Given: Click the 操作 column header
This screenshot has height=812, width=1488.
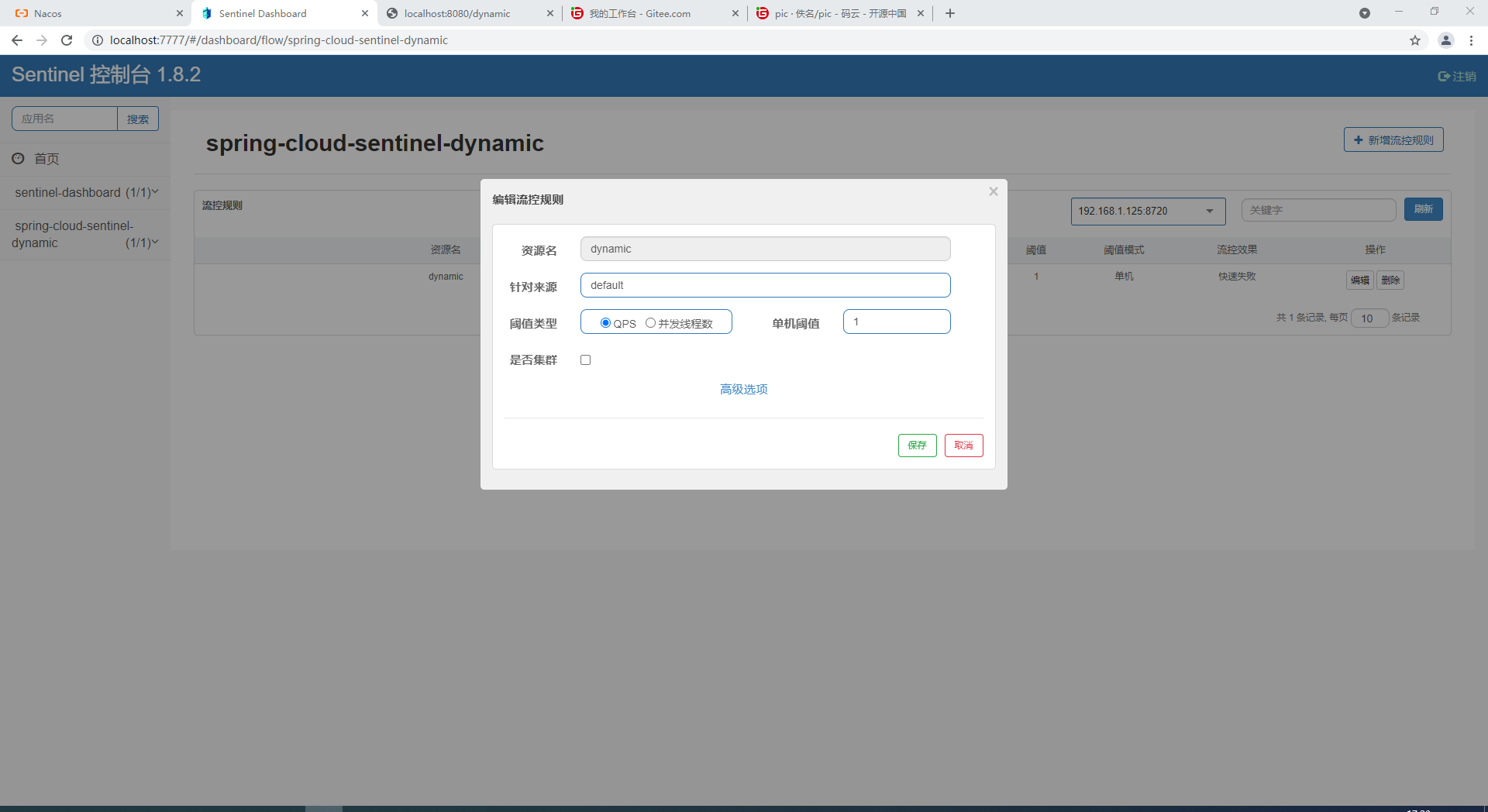Looking at the screenshot, I should point(1376,249).
